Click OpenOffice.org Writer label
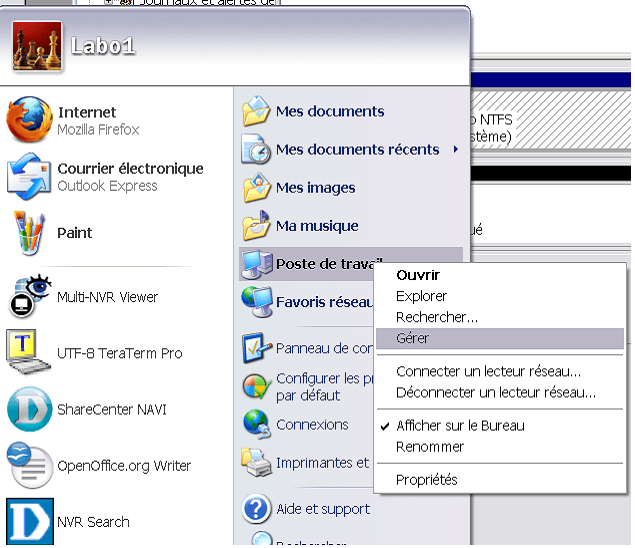Viewport: 635px width, 548px height. click(124, 466)
